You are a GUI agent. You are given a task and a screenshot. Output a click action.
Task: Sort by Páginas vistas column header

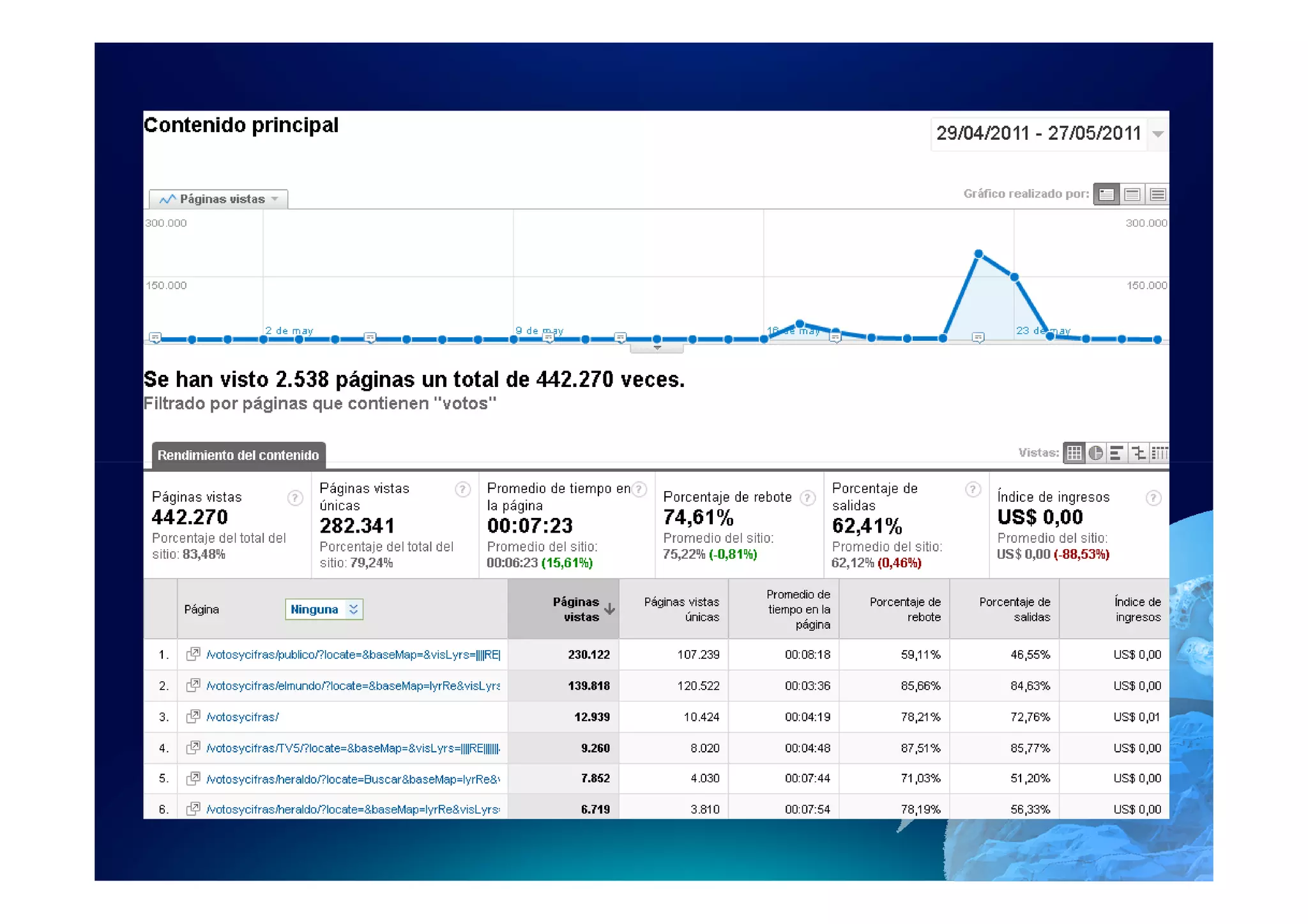575,609
